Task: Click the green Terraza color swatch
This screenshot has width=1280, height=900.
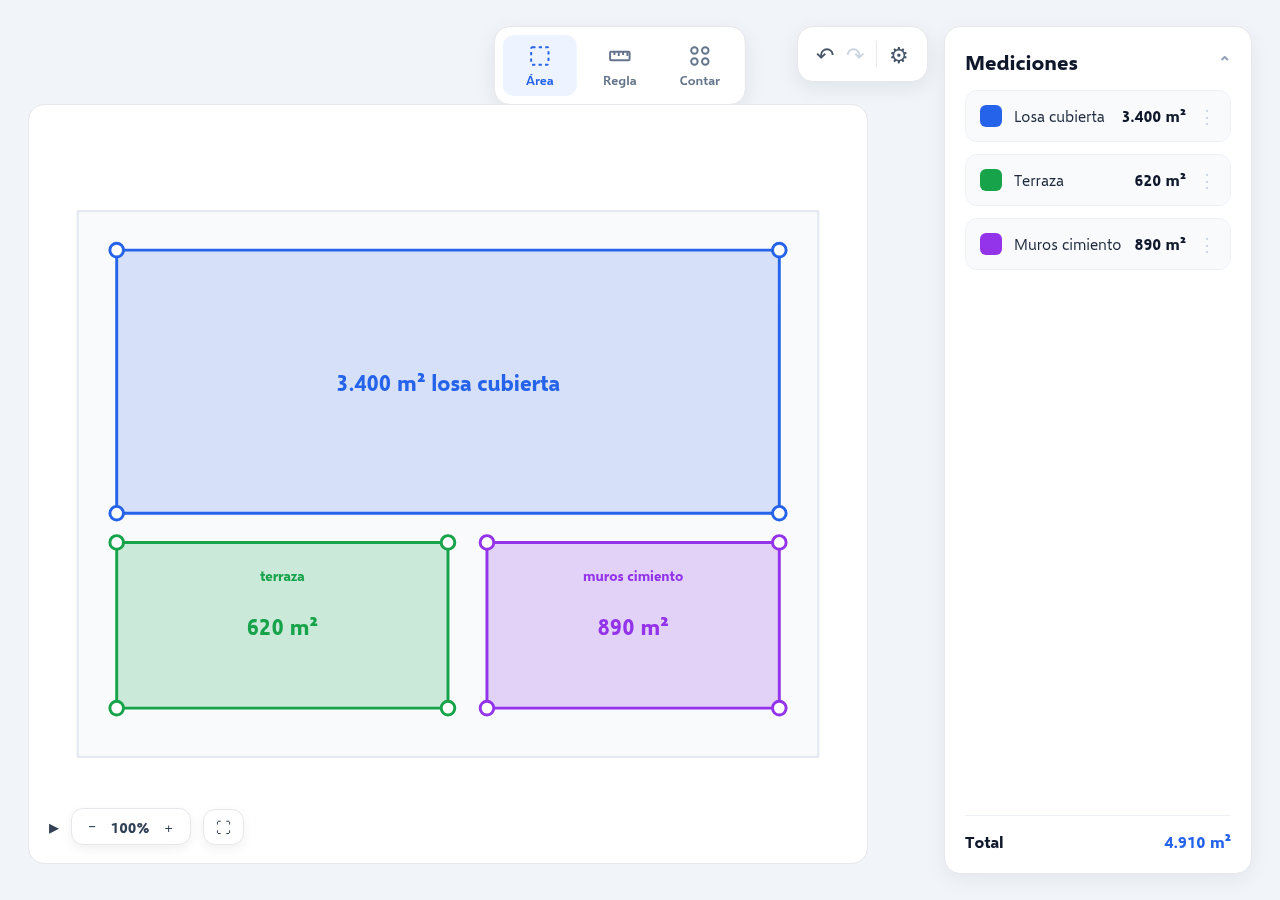Action: (x=991, y=180)
